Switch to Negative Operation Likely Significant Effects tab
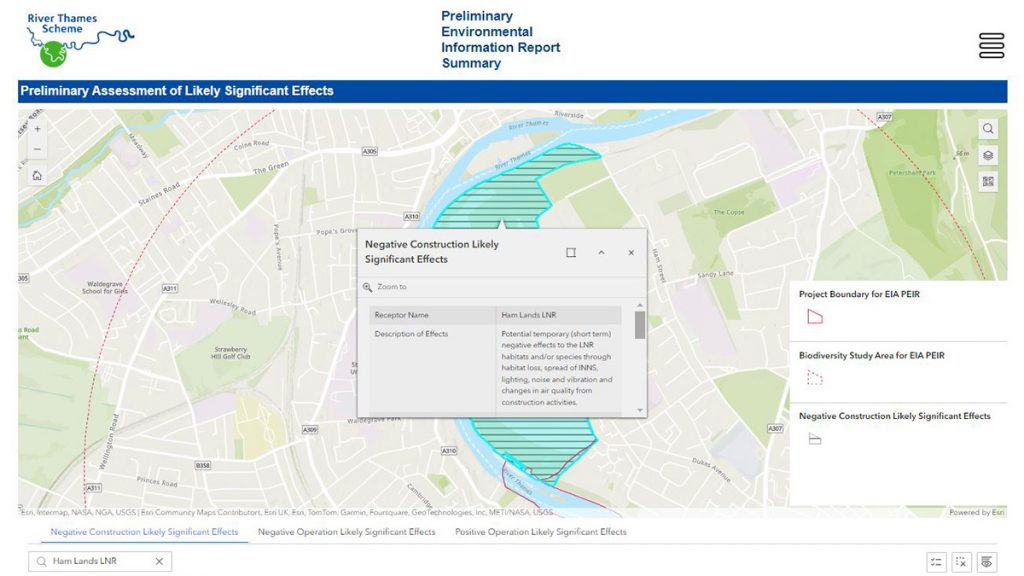Screen dimensions: 1024x576 346,532
